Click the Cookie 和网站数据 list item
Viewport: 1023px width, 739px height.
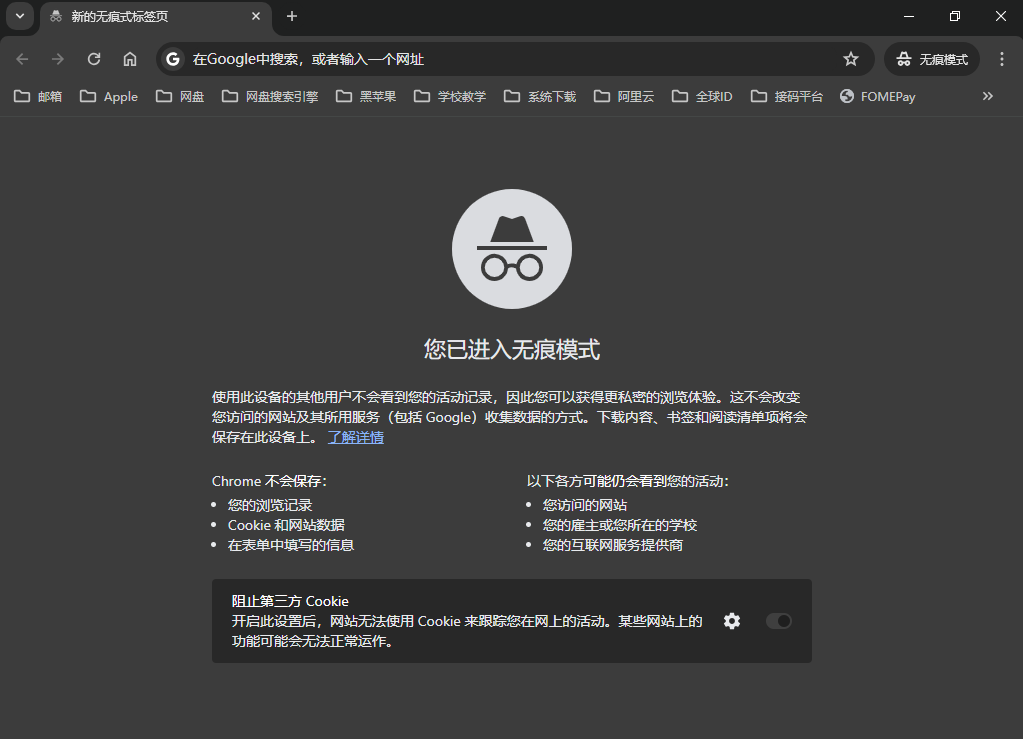(x=286, y=525)
